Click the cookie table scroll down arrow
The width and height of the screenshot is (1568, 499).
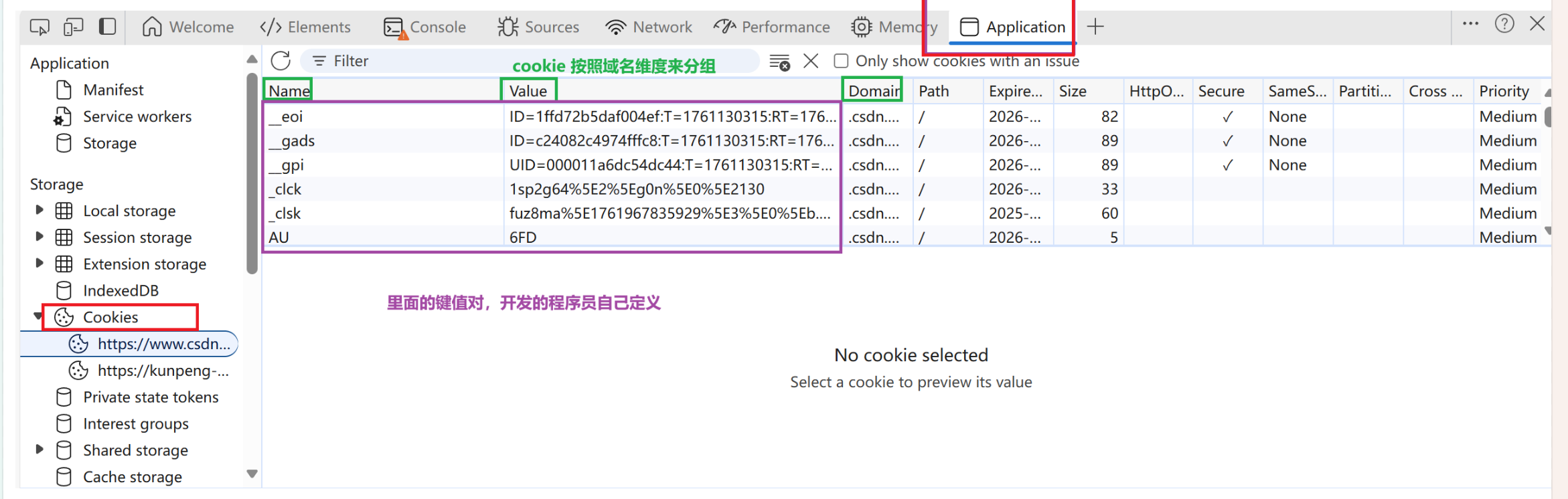pos(1547,230)
